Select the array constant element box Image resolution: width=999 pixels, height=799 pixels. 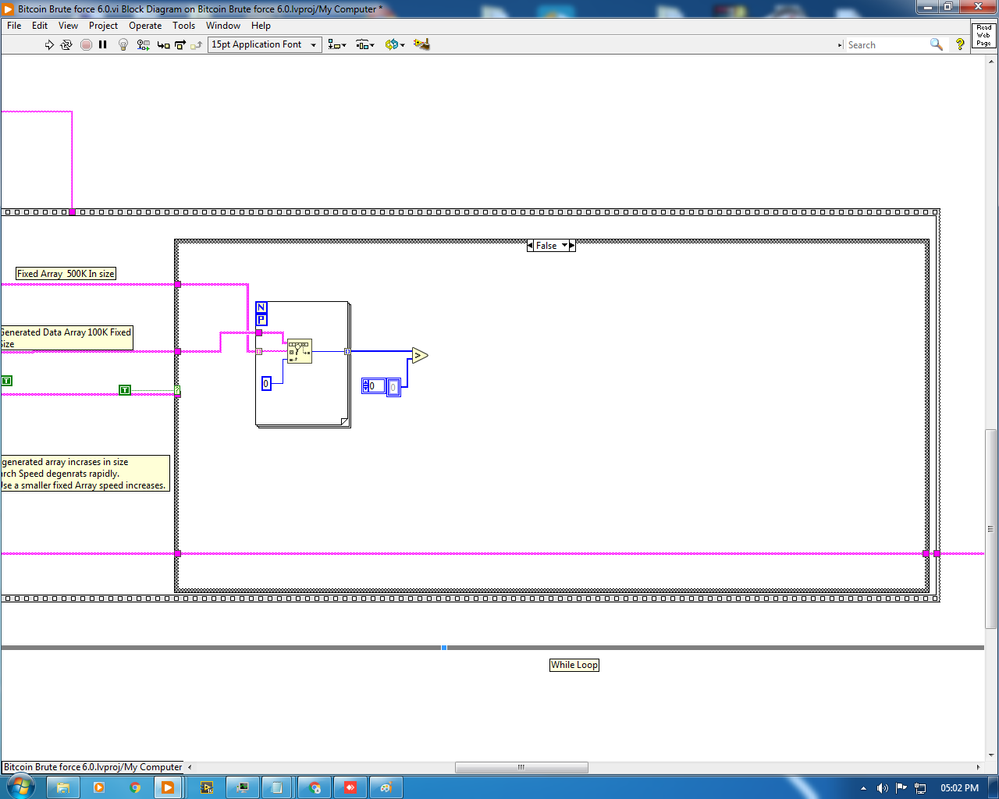coord(394,387)
